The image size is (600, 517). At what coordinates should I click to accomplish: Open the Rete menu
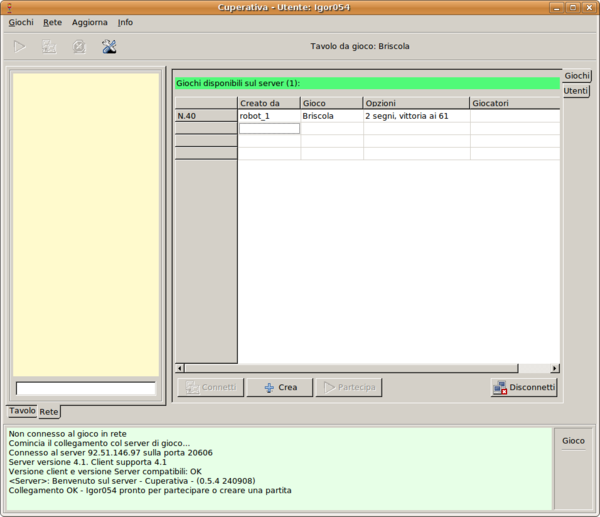(x=52, y=22)
